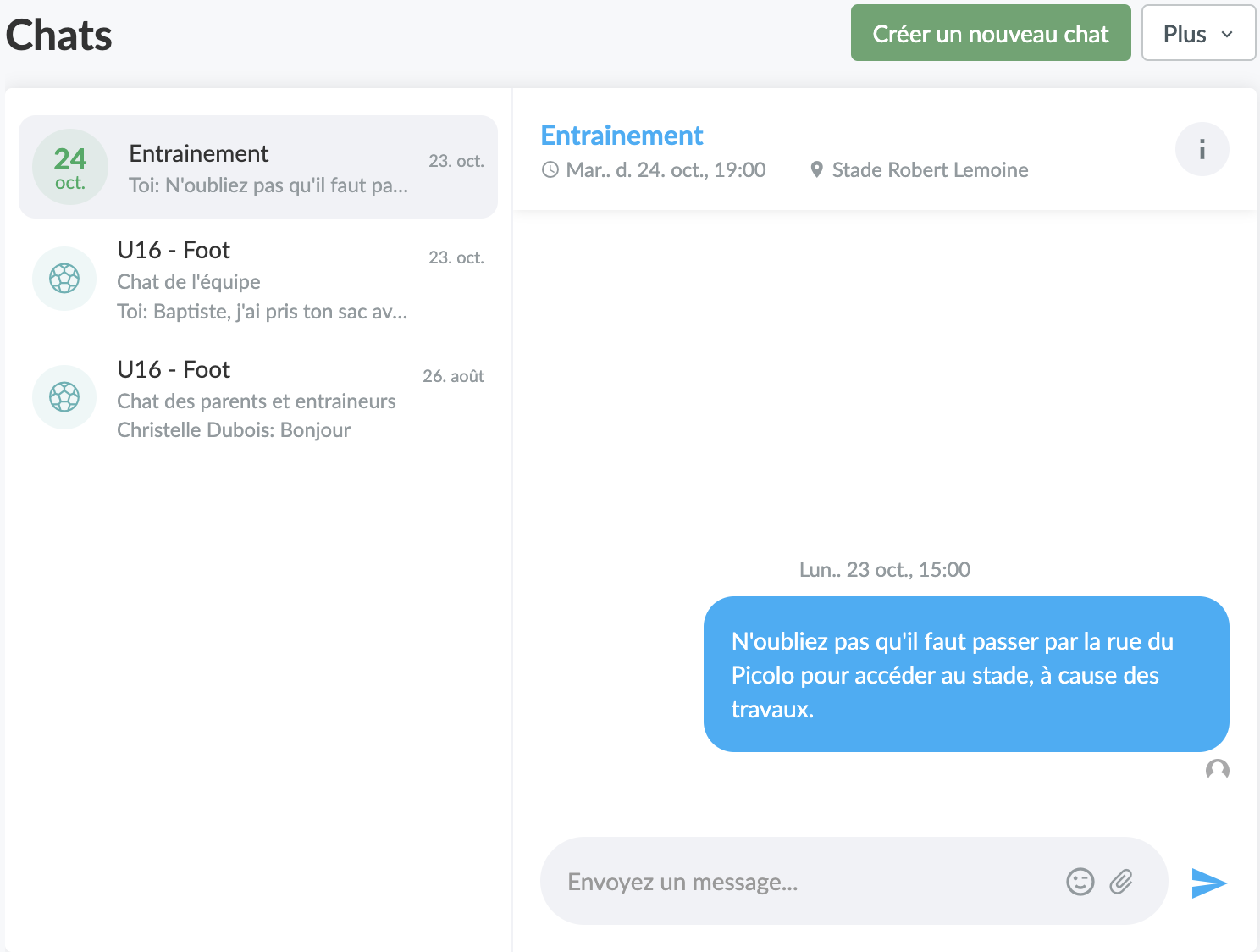Send the message with the paper plane icon
The image size is (1260, 952).
pos(1209,883)
